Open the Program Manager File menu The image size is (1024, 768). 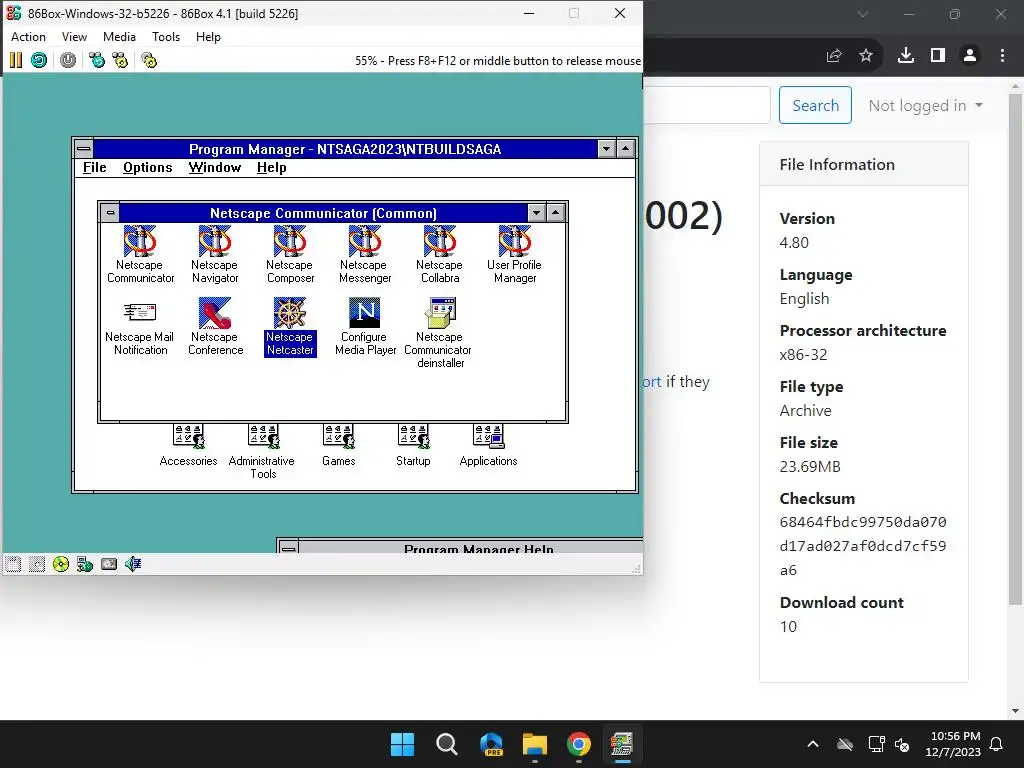tap(95, 168)
